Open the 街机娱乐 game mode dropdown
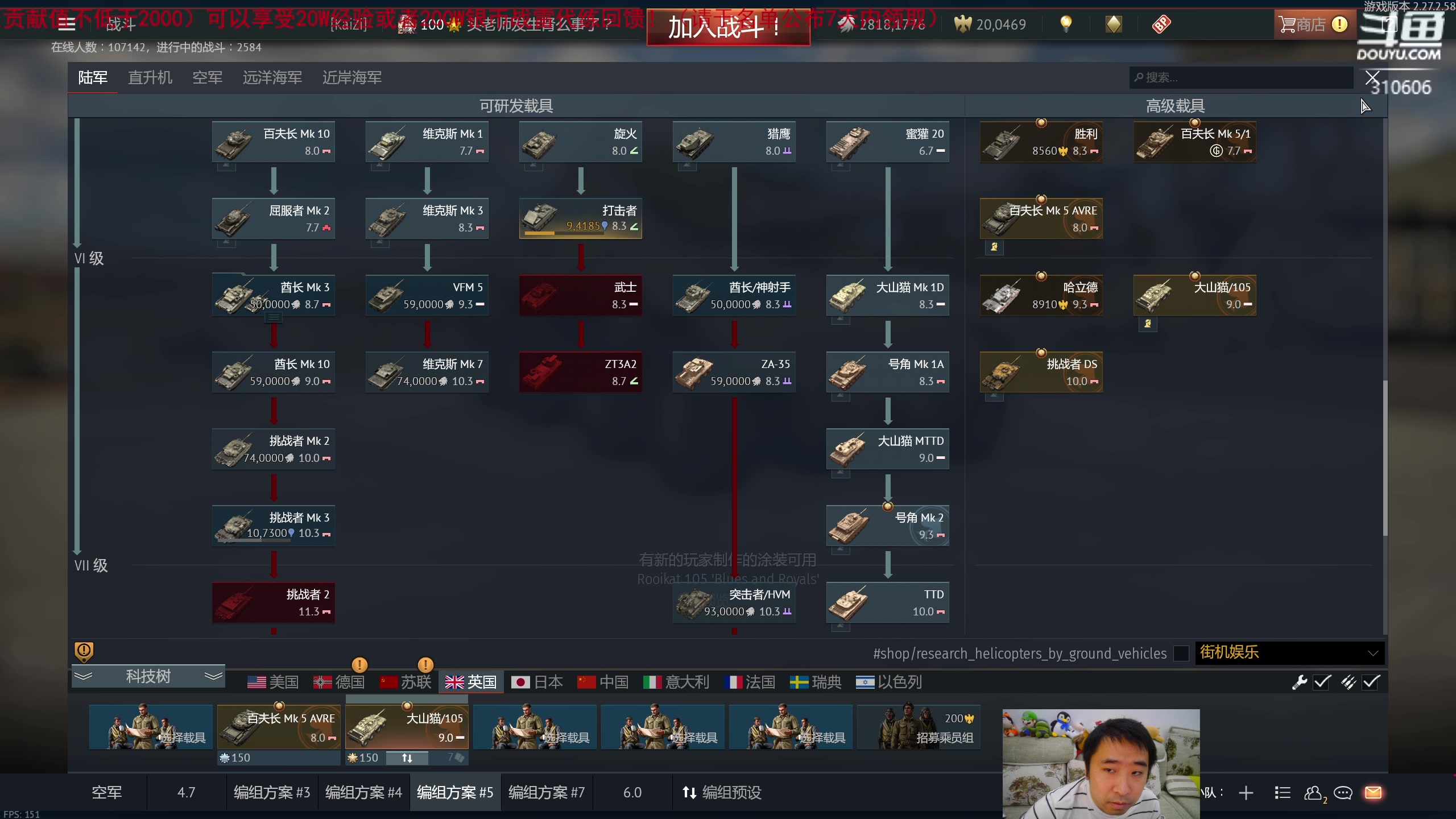 tap(1289, 653)
